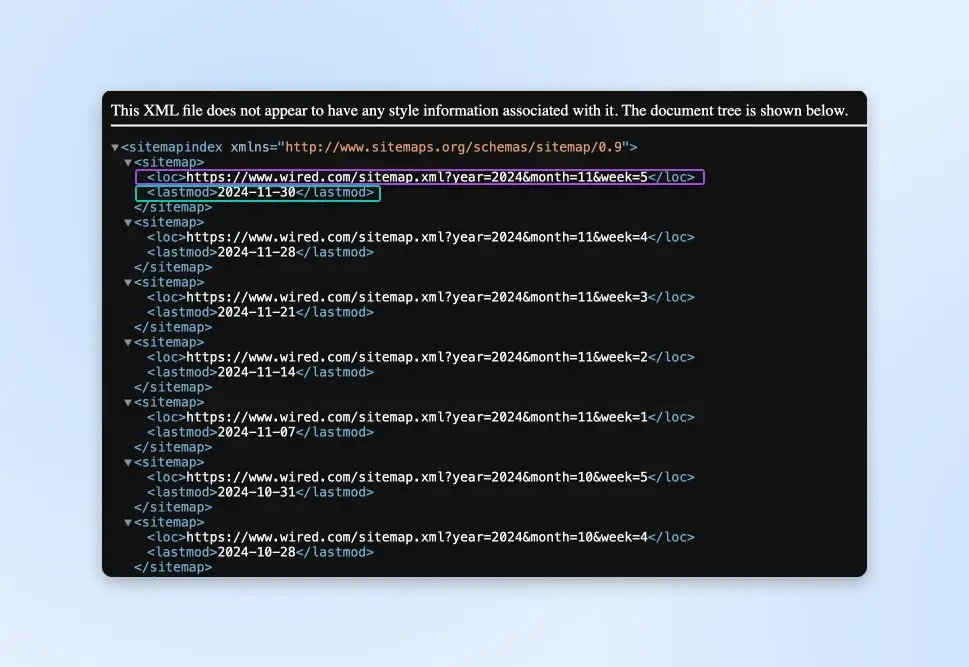Click lastmod date 2024-11-21
The height and width of the screenshot is (667, 969).
click(256, 312)
